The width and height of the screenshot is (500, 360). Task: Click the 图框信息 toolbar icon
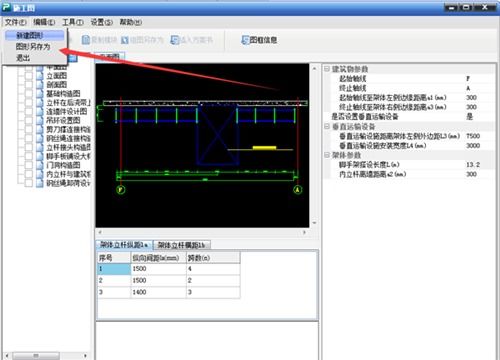246,40
